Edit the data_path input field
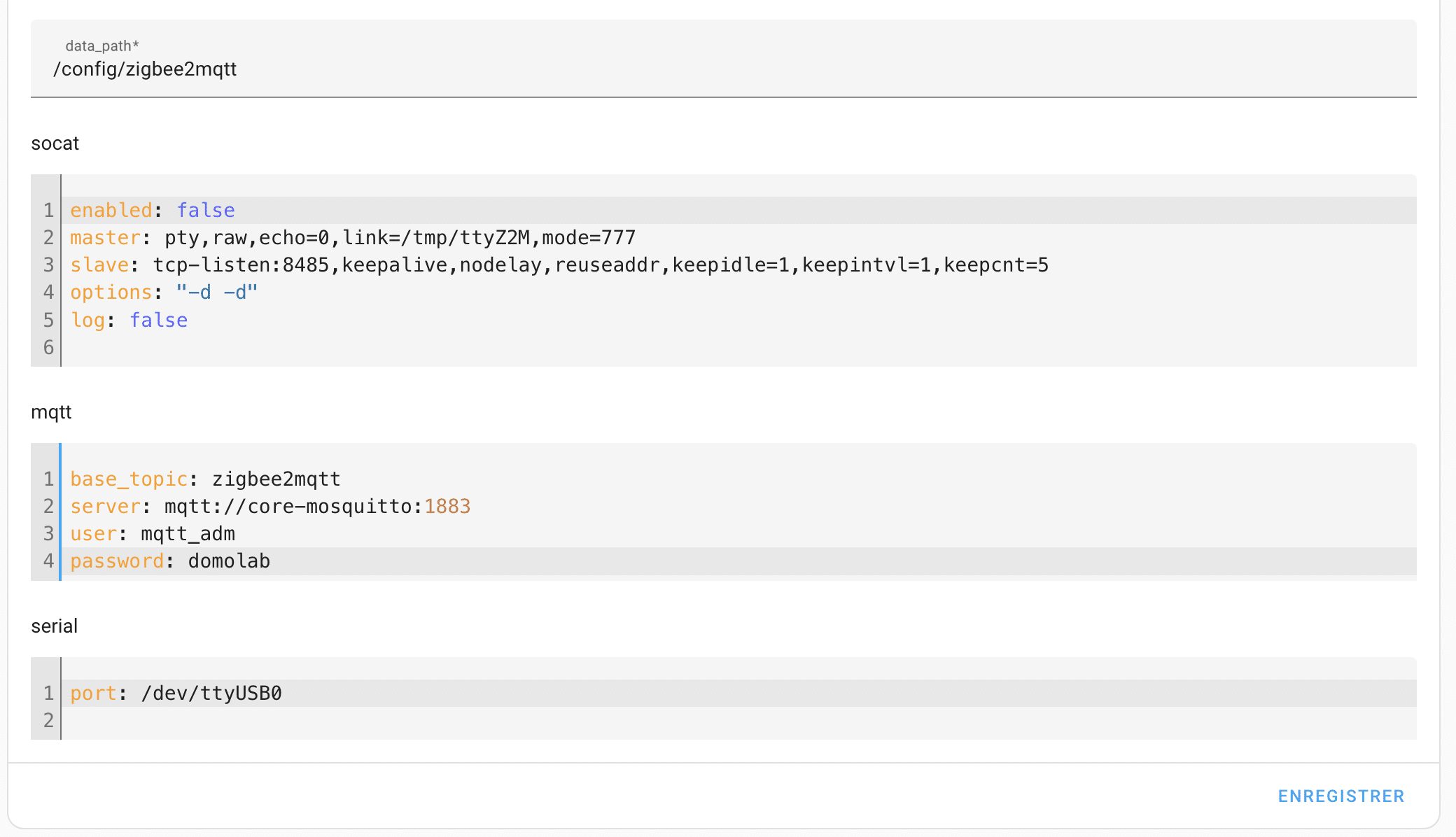This screenshot has width=1456, height=837. [724, 59]
